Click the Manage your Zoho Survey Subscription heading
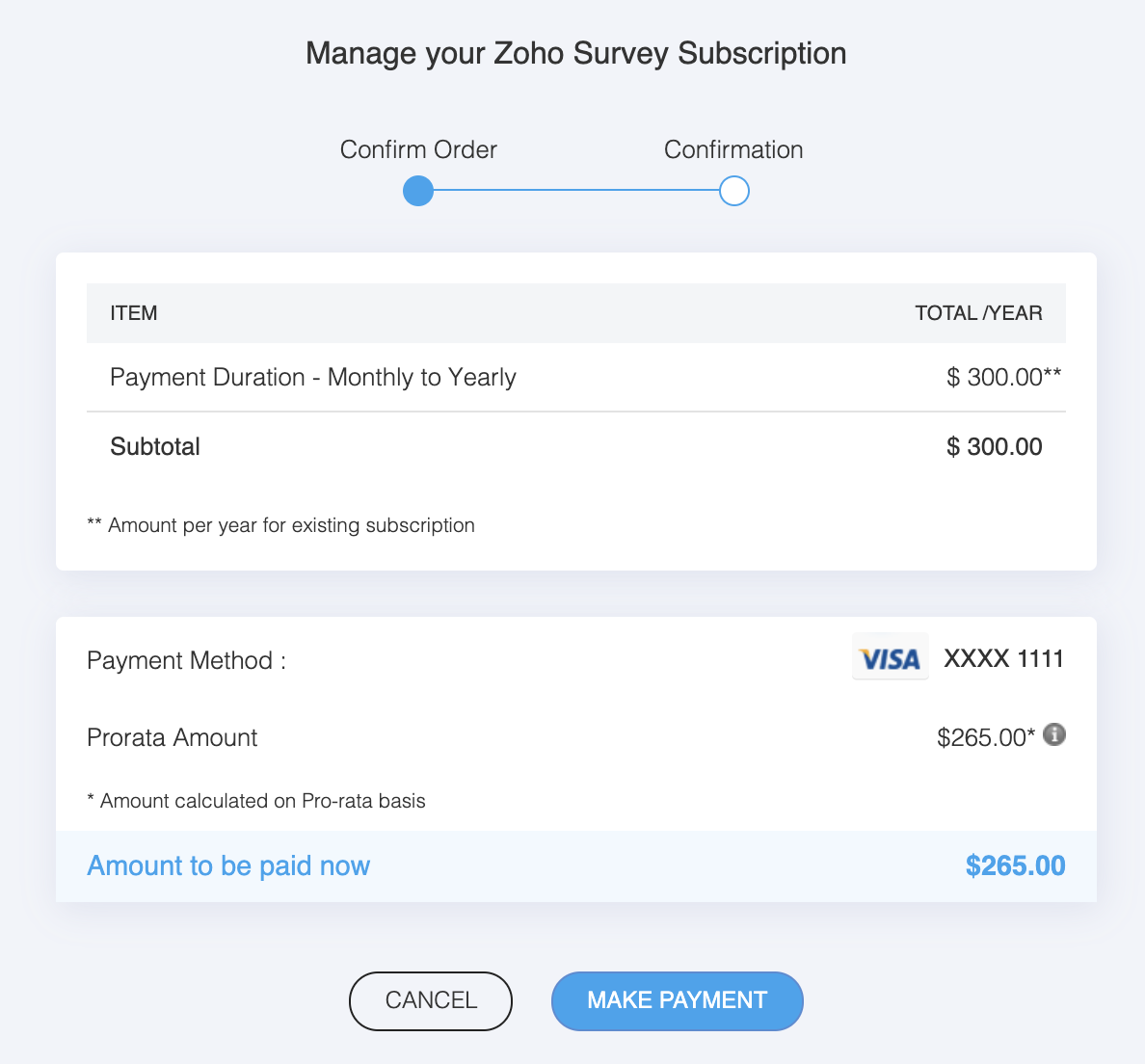 click(576, 53)
